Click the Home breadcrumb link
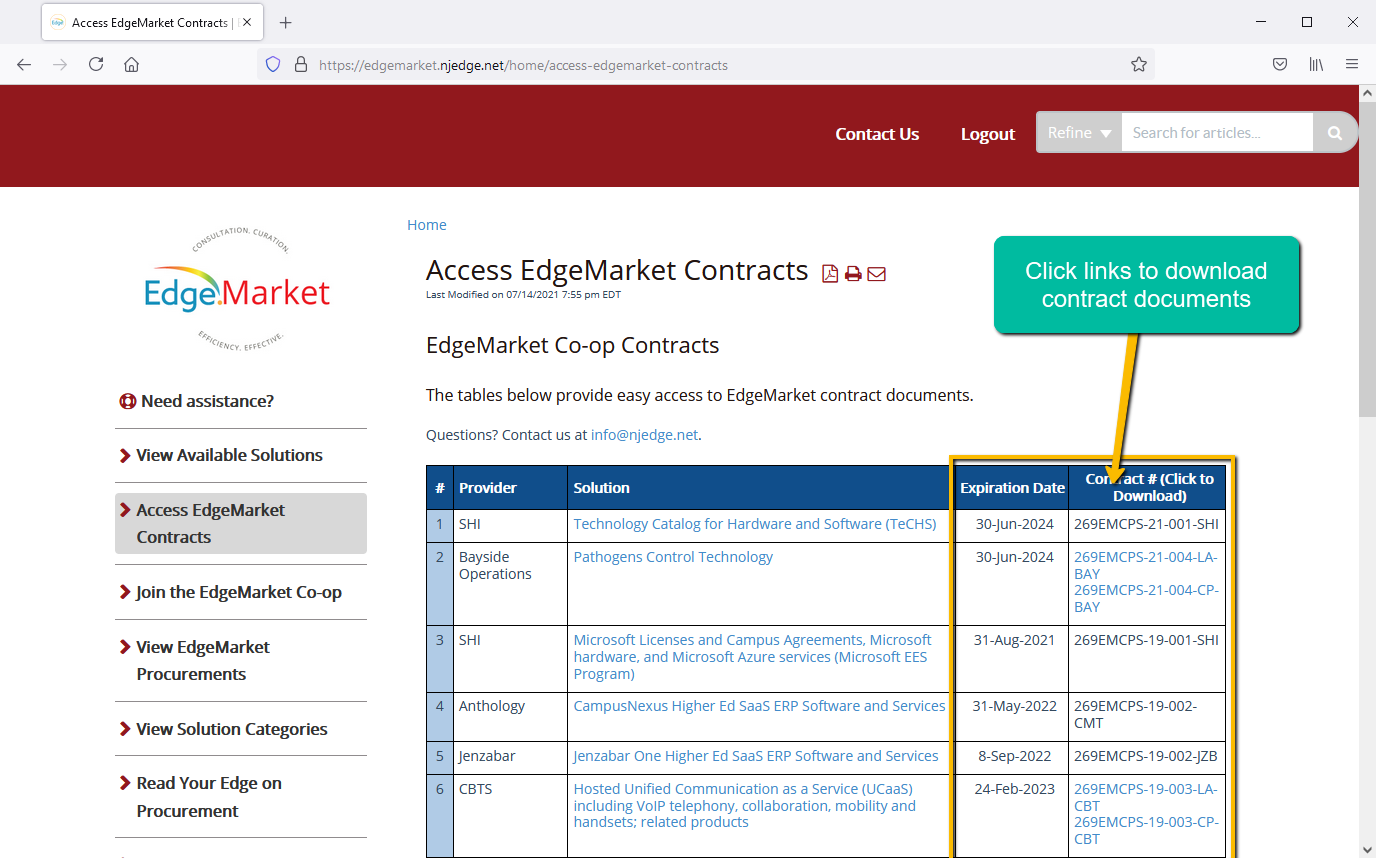Screen dimensions: 1376x858 pos(427,225)
